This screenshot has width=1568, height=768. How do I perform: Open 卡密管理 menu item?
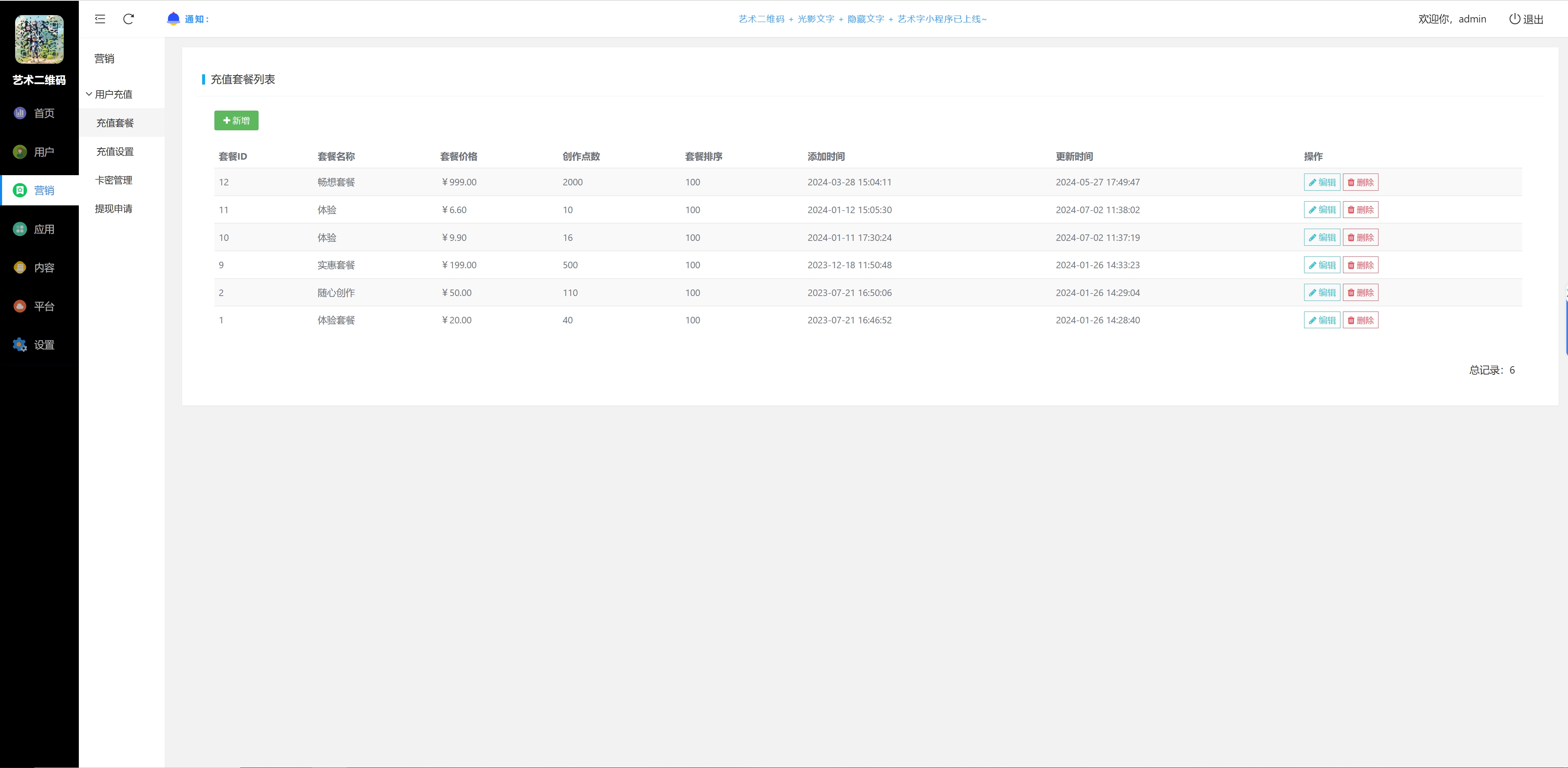coord(114,180)
